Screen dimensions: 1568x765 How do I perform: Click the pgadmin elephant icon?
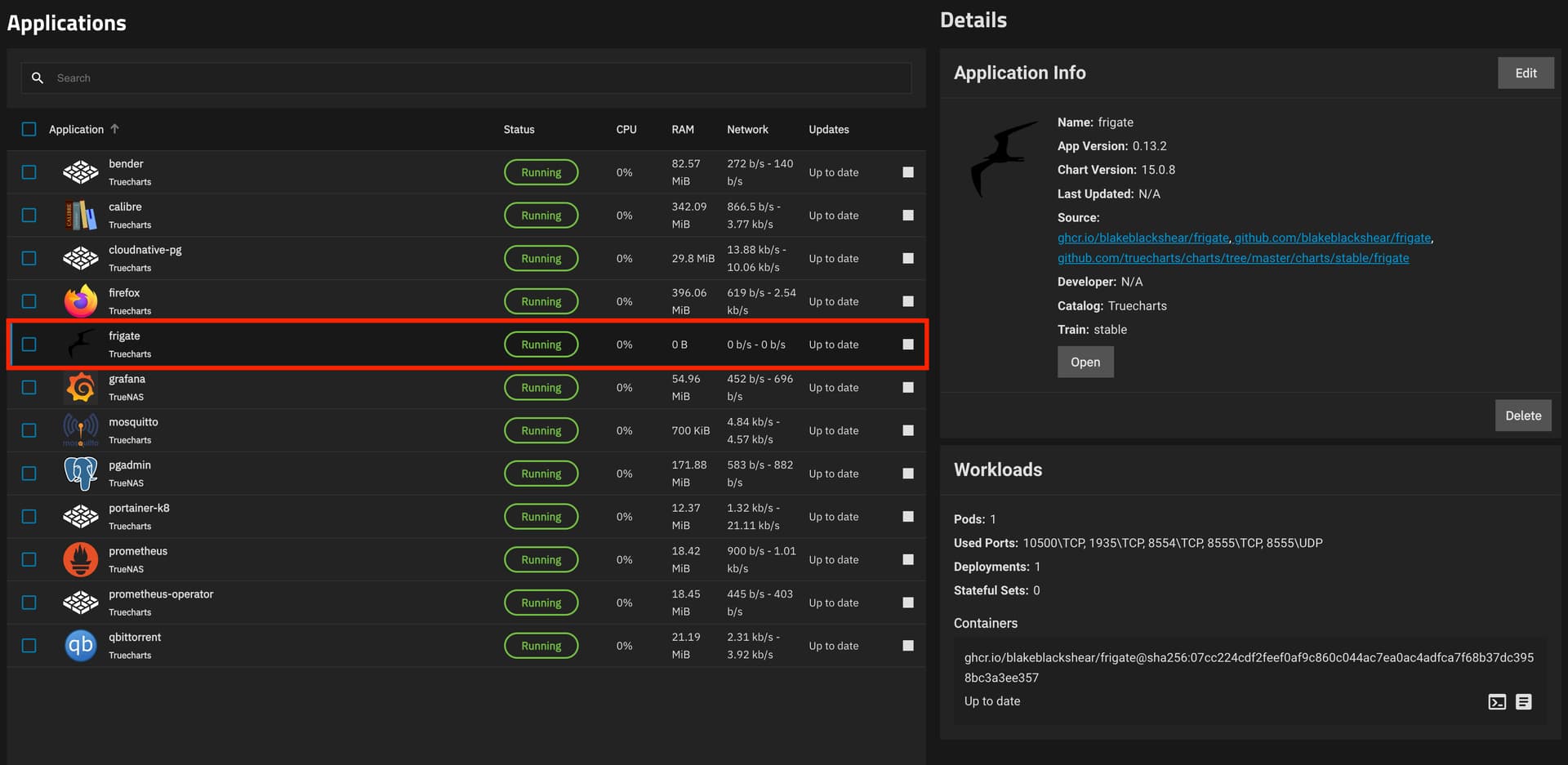[x=81, y=474]
